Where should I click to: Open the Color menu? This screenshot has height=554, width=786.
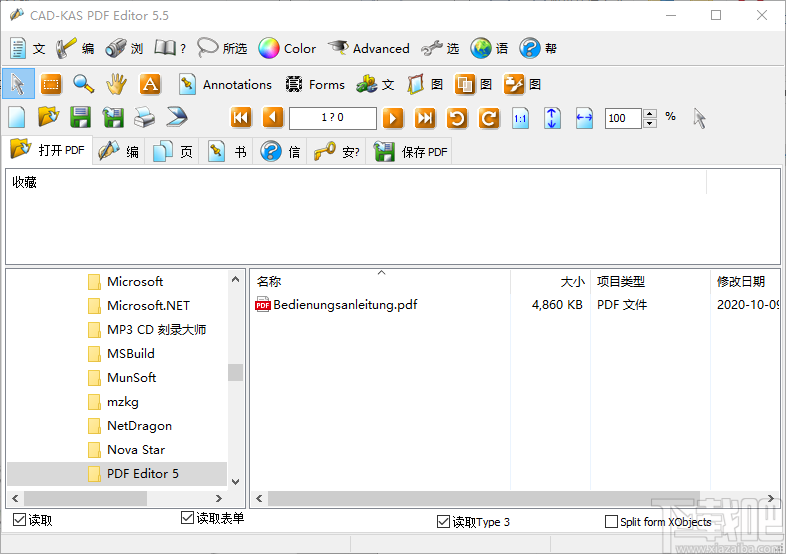pyautogui.click(x=287, y=49)
